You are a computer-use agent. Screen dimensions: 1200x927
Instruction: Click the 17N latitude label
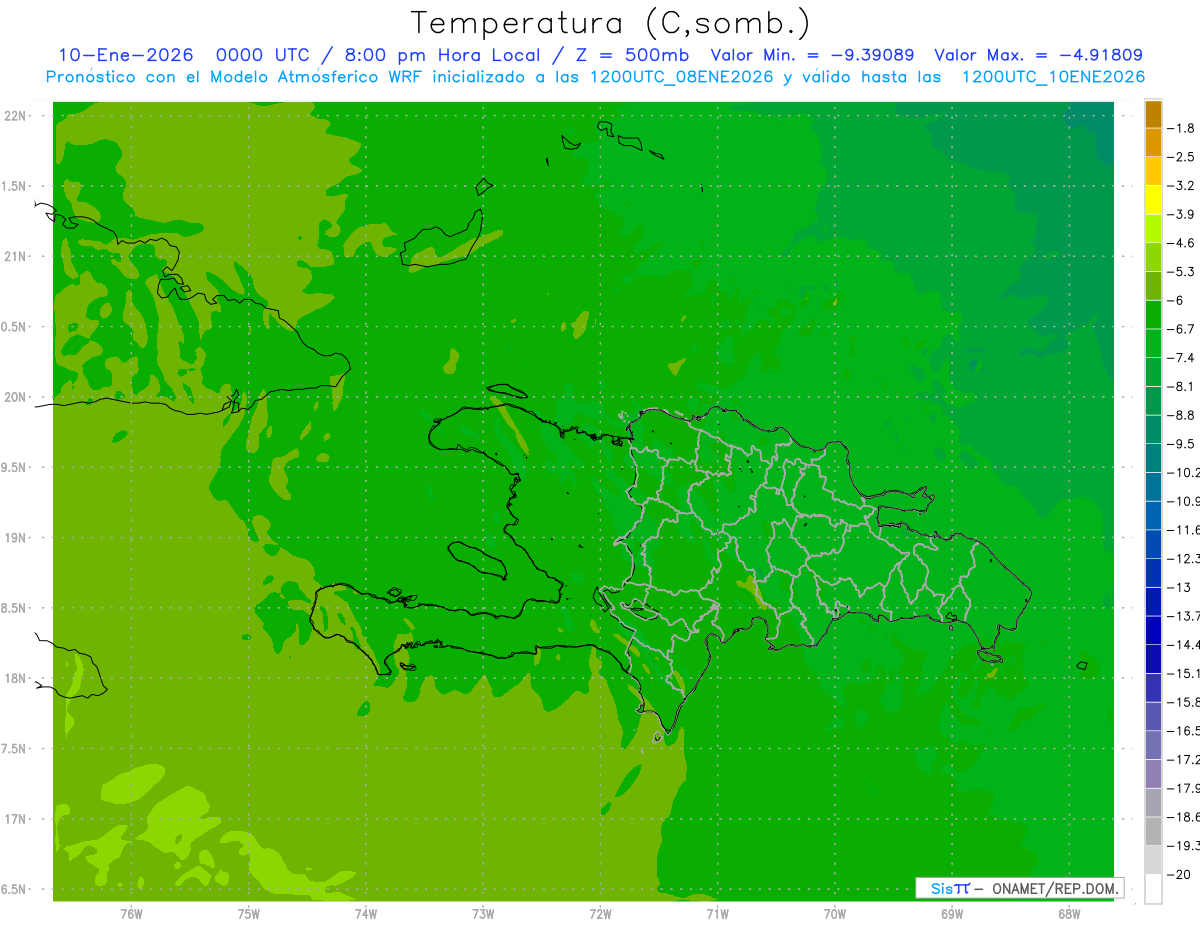[17, 820]
